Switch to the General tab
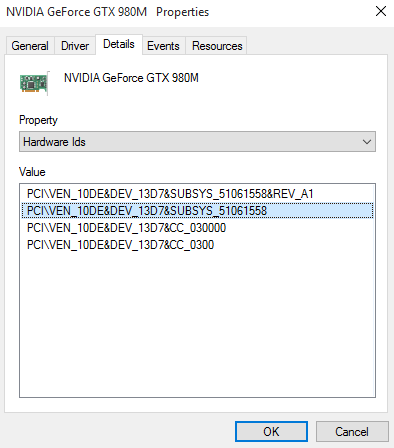Viewport: 394px width, 448px height. pos(30,46)
